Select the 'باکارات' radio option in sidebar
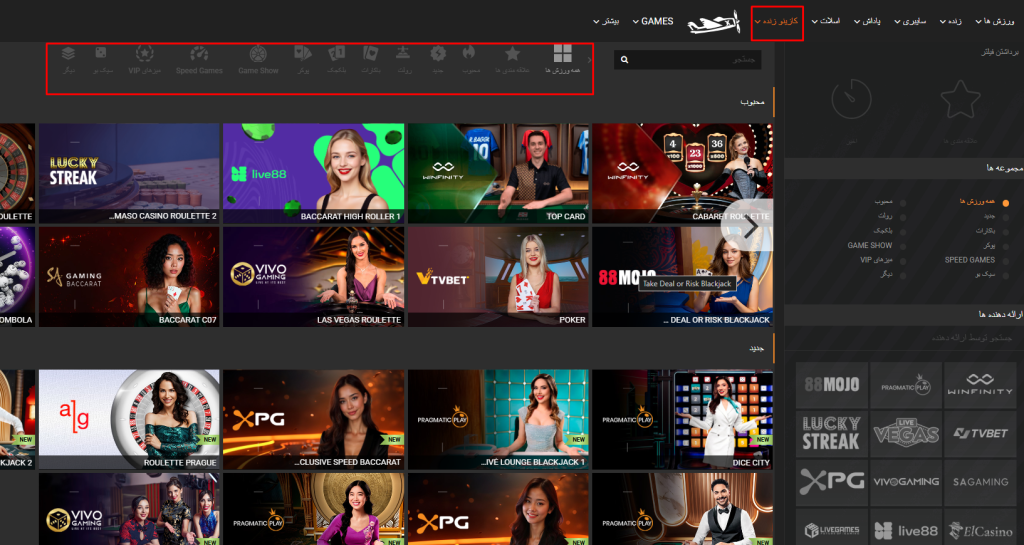The width and height of the screenshot is (1024, 545). pos(1005,232)
